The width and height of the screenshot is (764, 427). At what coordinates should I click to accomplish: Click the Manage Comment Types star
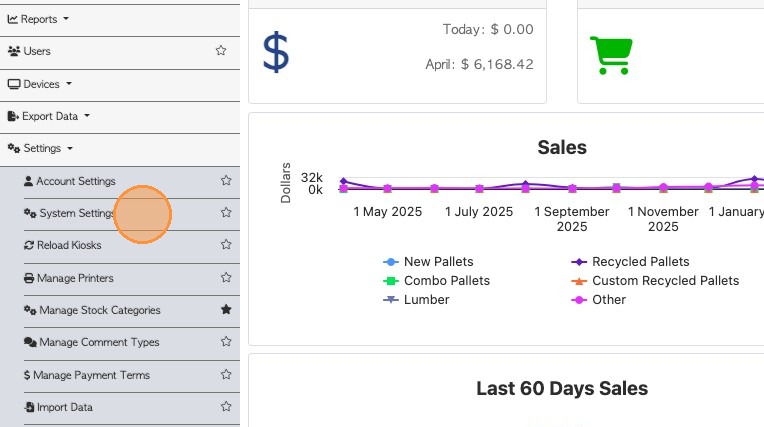point(226,342)
